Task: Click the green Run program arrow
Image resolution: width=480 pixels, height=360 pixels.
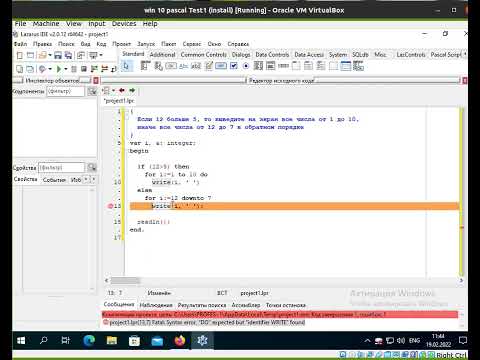Action: point(59,69)
